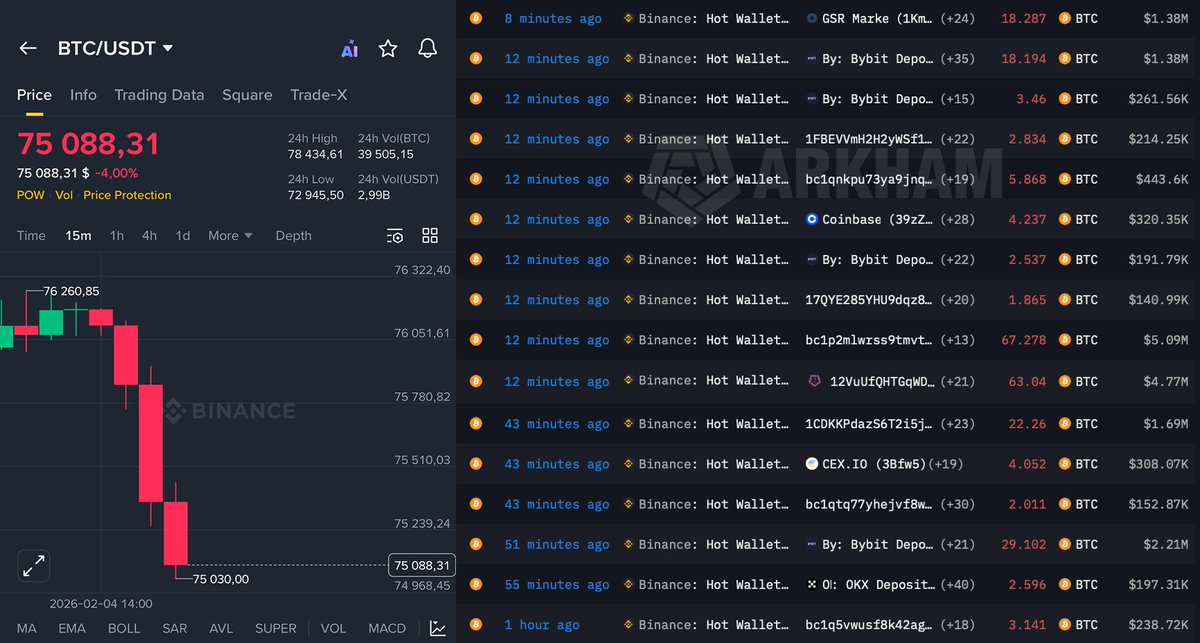This screenshot has width=1200, height=643.
Task: Open the OKX Deposit recipient entity
Action: click(870, 585)
